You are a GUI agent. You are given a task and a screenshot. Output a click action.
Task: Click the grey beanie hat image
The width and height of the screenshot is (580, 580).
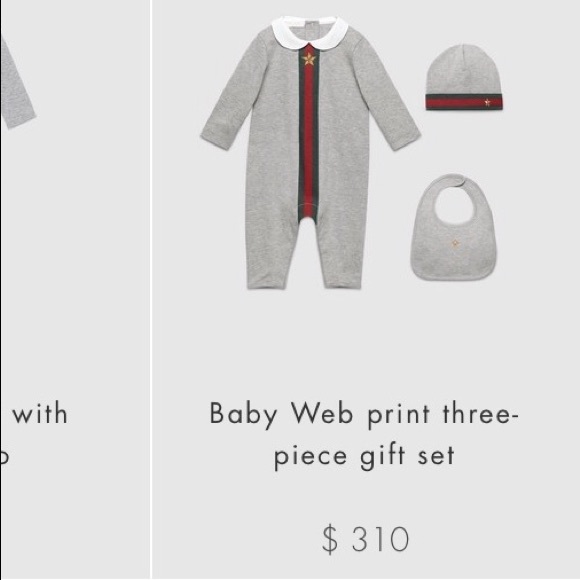464,77
